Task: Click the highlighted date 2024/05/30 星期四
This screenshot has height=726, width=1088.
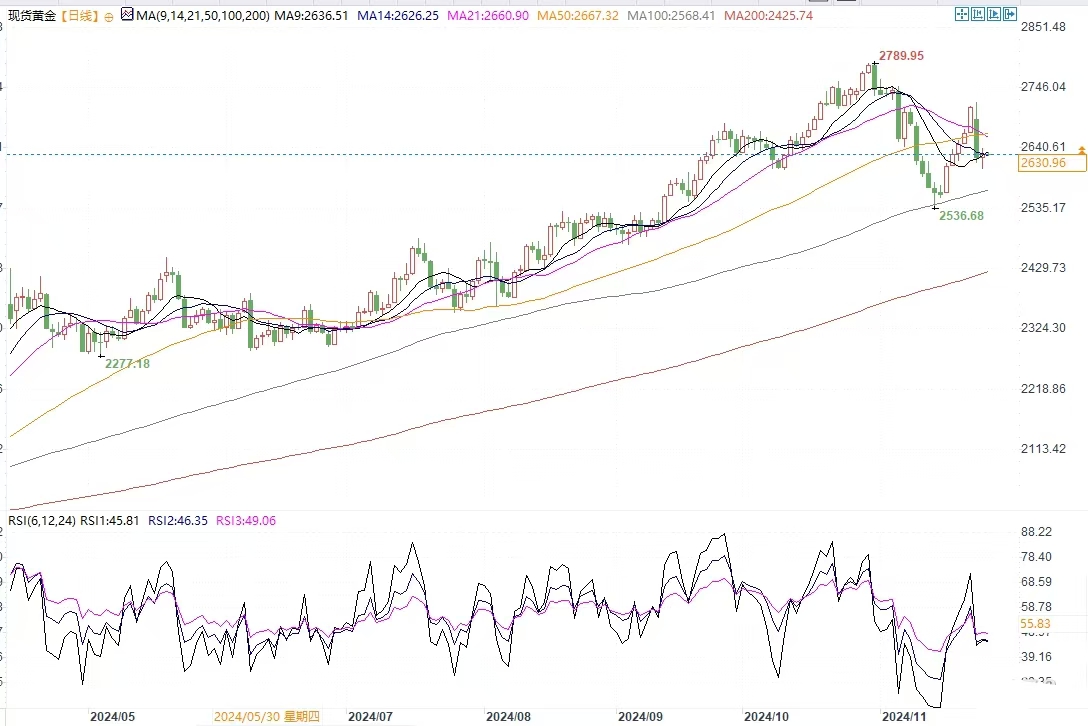Action: pyautogui.click(x=266, y=716)
